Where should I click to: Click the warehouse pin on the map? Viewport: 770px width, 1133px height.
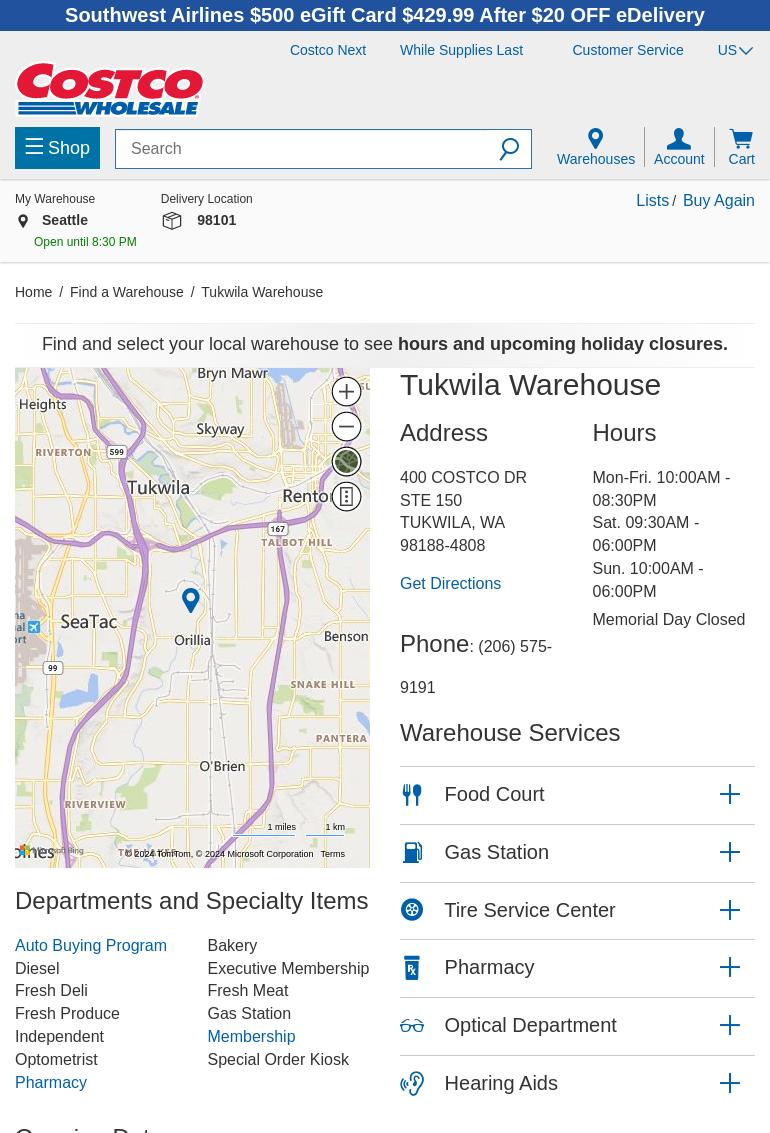pyautogui.click(x=190, y=599)
